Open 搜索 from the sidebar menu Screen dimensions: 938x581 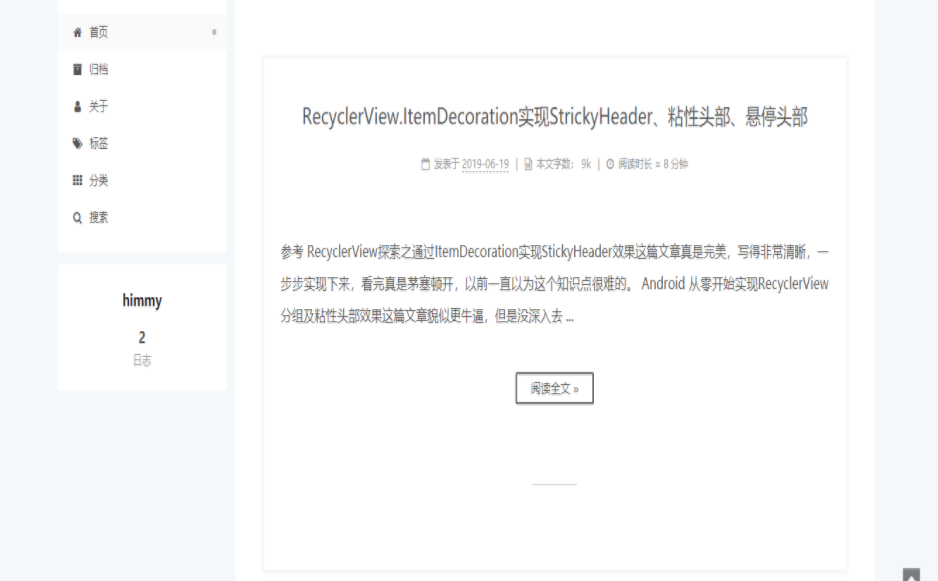[x=97, y=216]
